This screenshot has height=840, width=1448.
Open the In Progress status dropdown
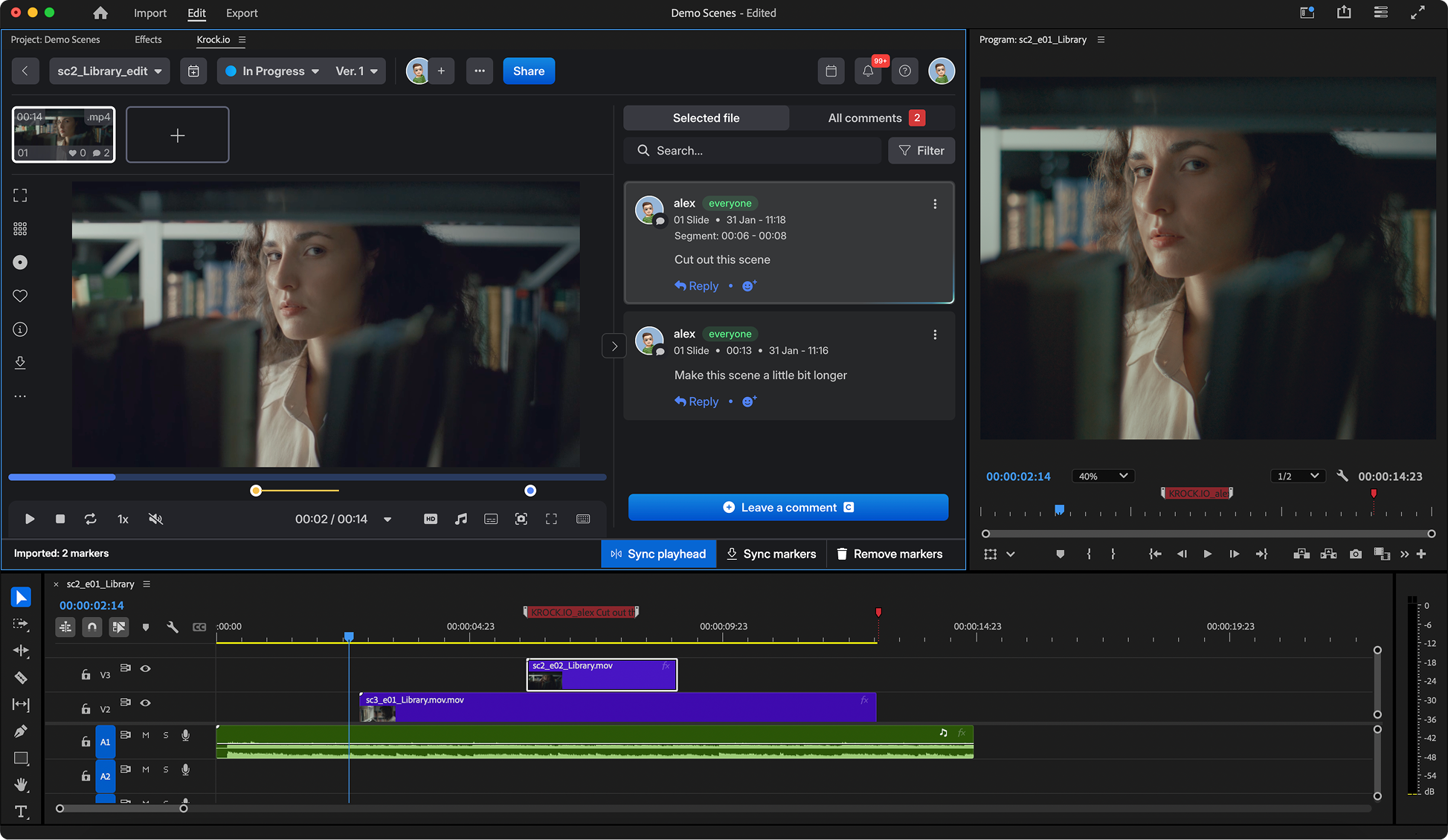coord(273,71)
